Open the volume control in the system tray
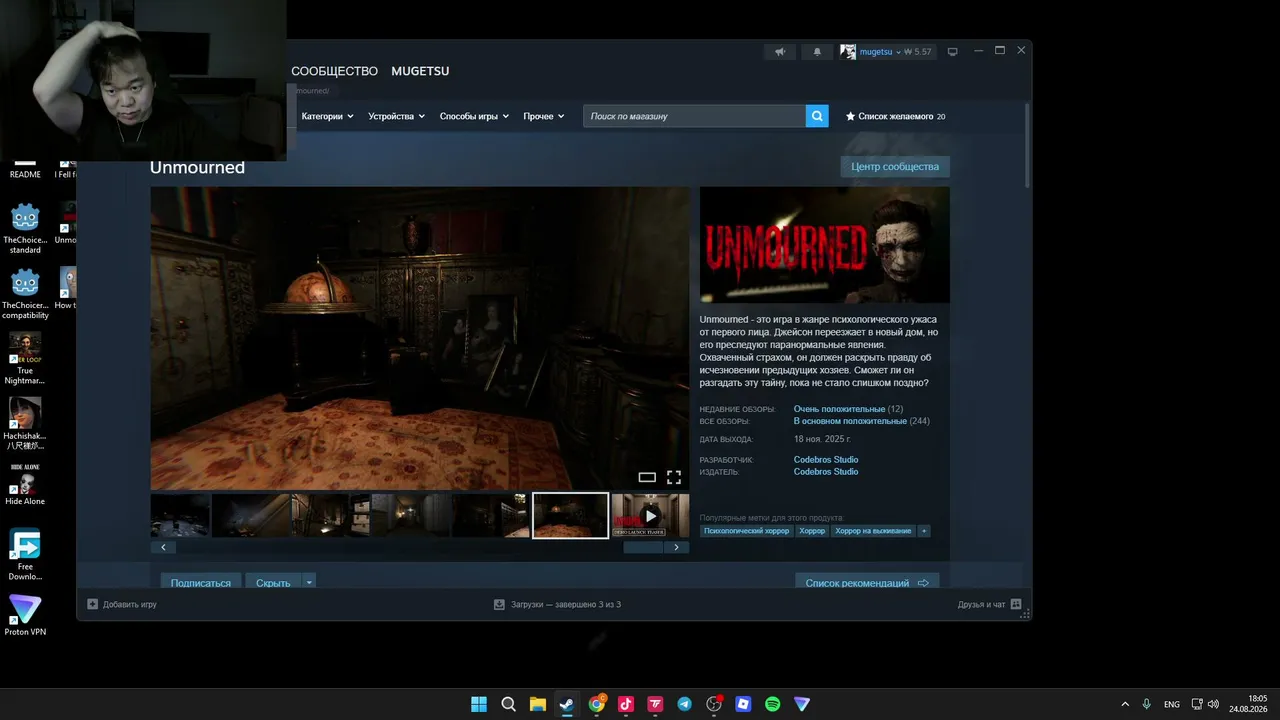This screenshot has height=720, width=1280. pos(1213,704)
